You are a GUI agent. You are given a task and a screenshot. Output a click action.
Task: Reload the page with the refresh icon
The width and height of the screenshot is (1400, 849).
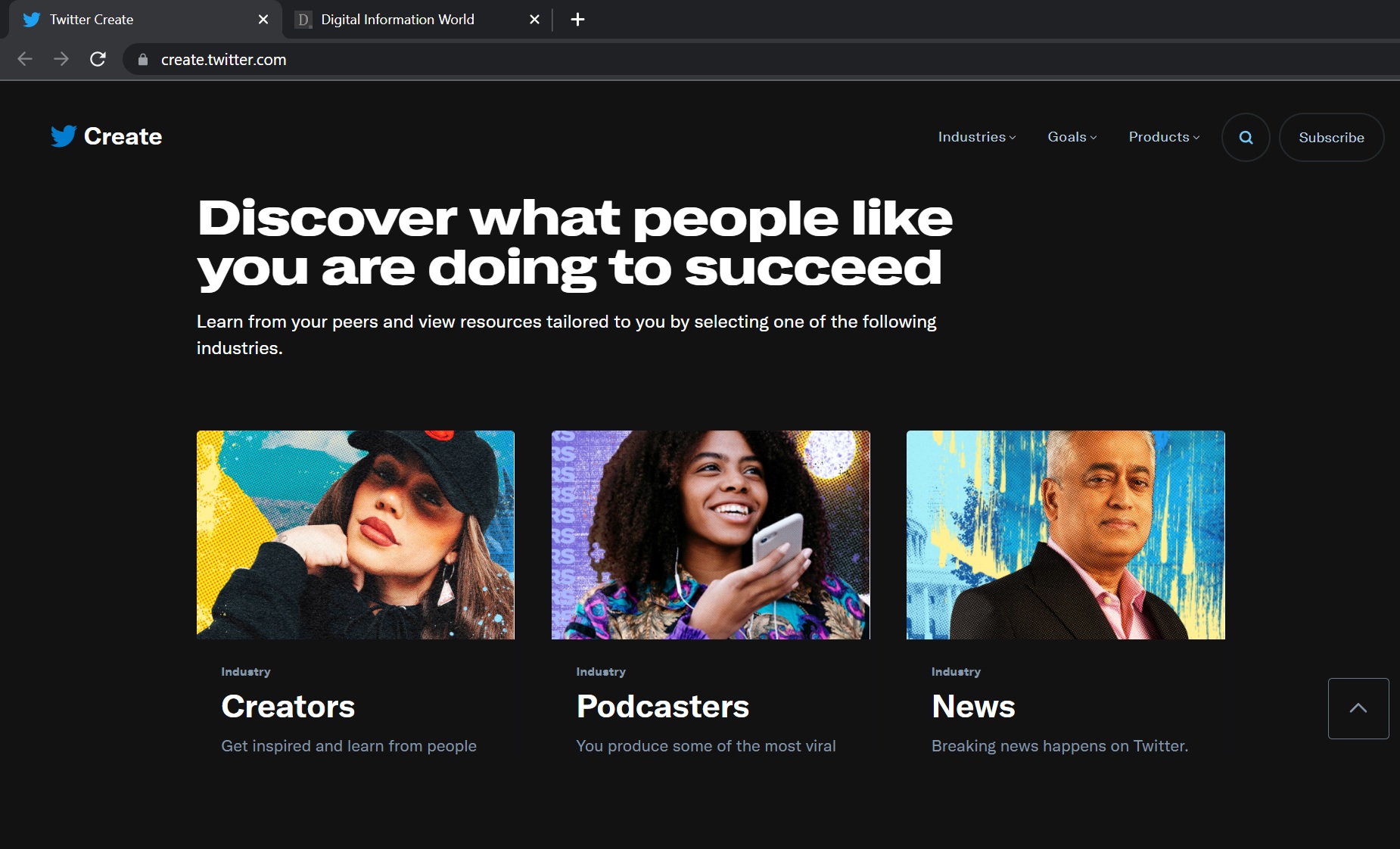(98, 59)
